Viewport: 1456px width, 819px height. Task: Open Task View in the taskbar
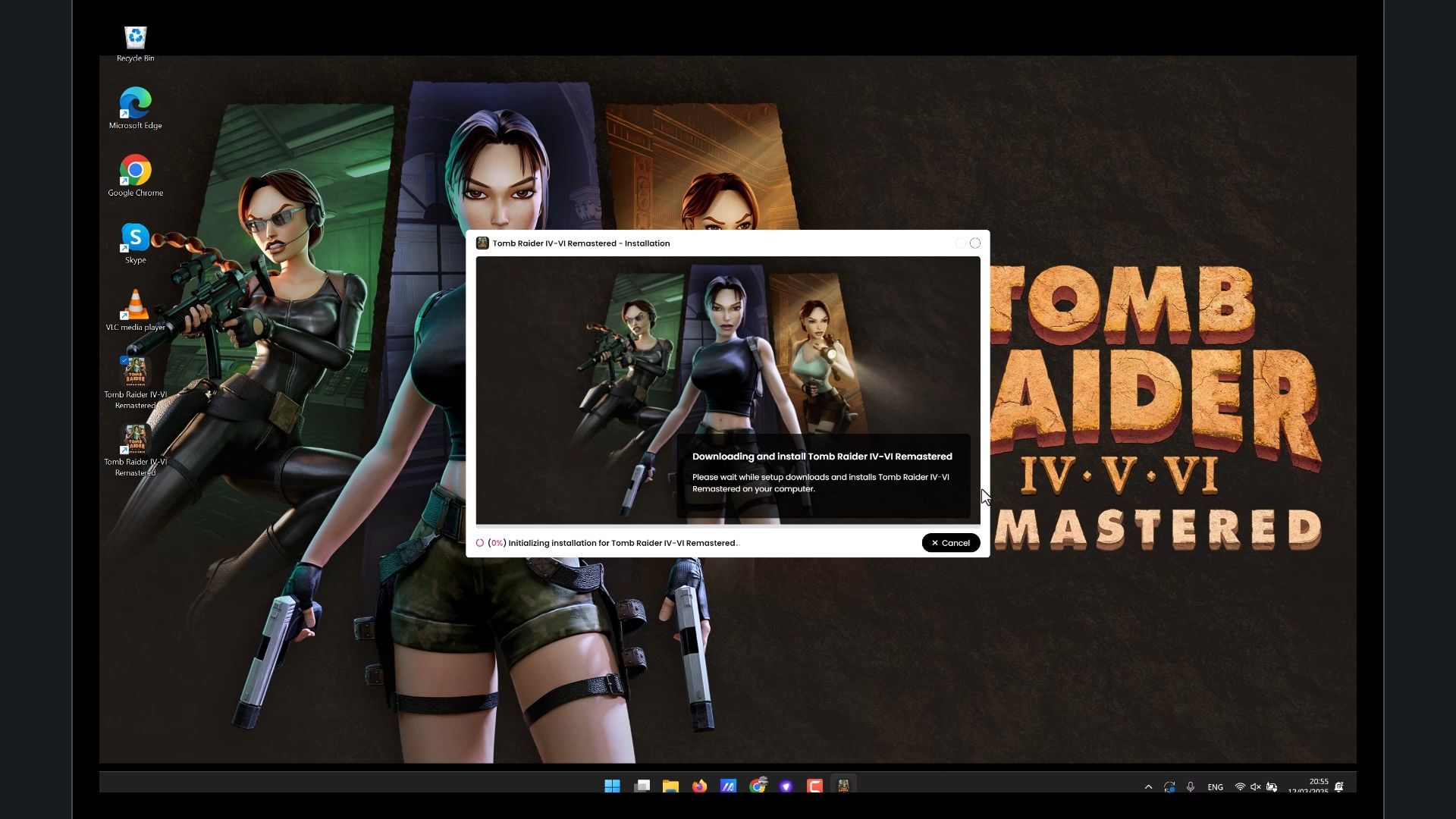(x=642, y=786)
